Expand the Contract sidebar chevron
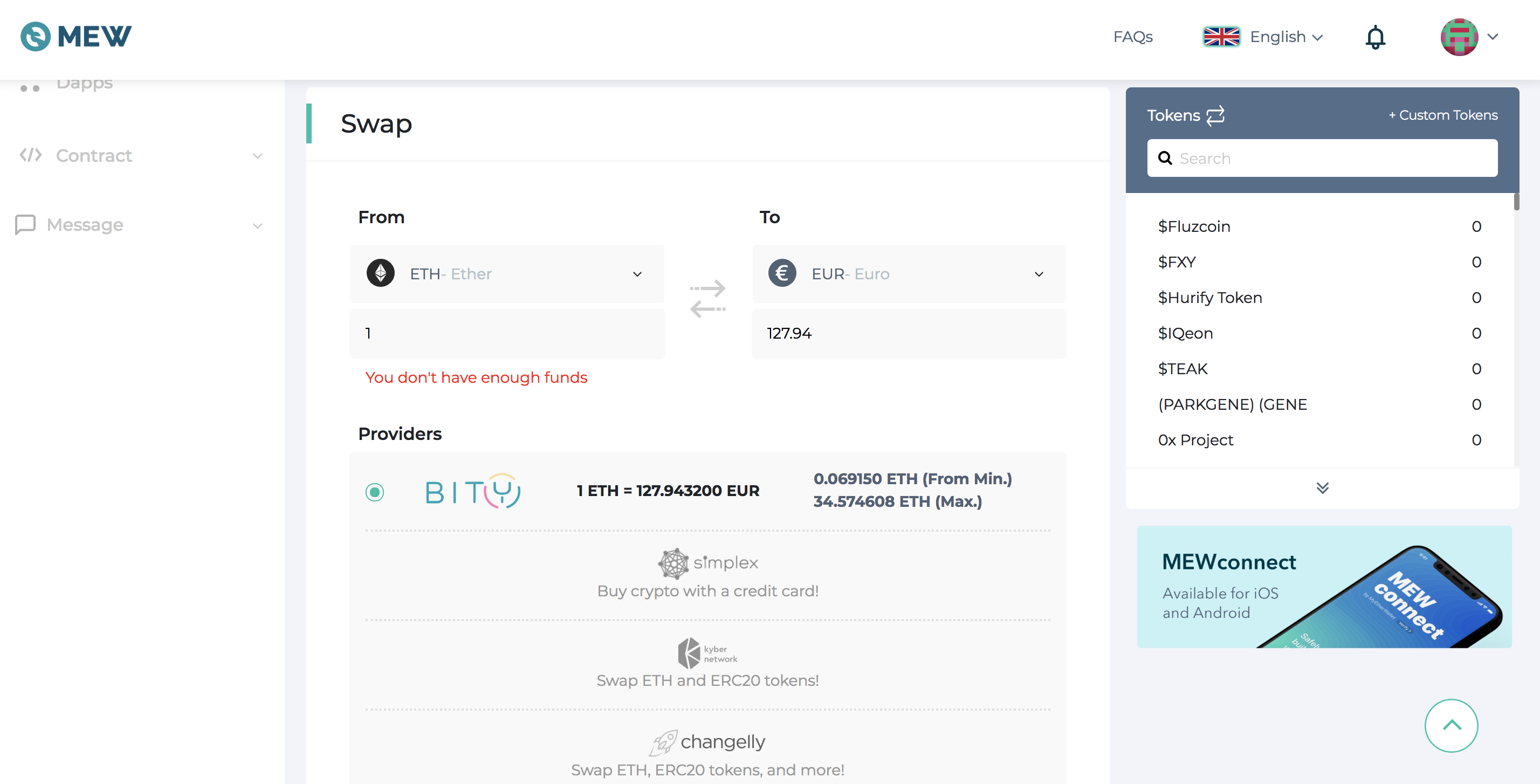The height and width of the screenshot is (784, 1540). coord(258,156)
